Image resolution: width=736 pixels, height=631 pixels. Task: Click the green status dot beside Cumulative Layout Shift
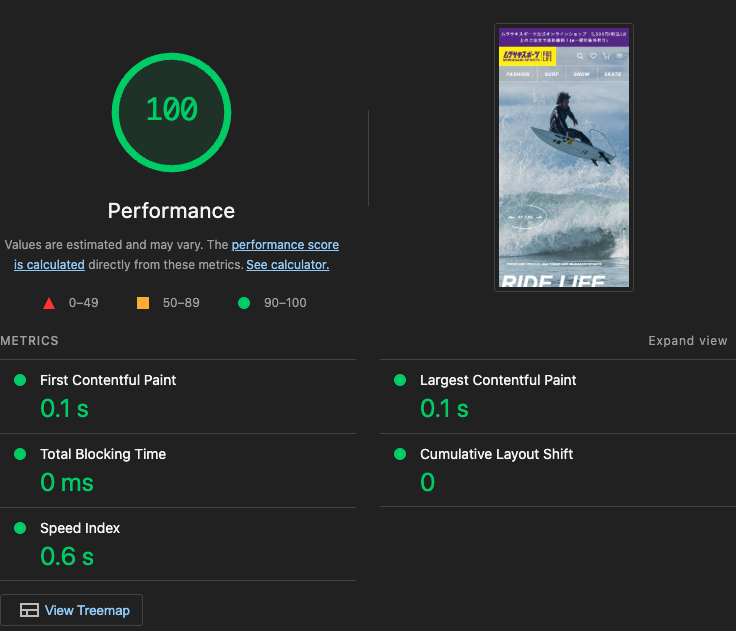(400, 454)
